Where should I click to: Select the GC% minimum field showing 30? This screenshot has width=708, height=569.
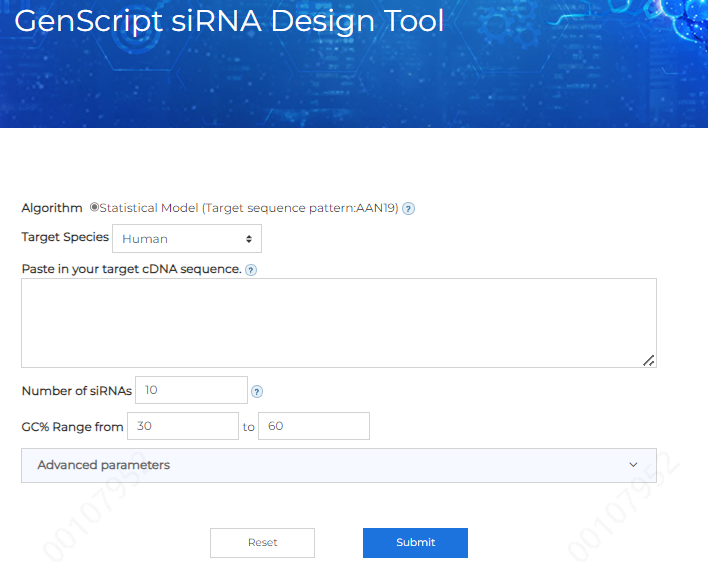(x=183, y=426)
